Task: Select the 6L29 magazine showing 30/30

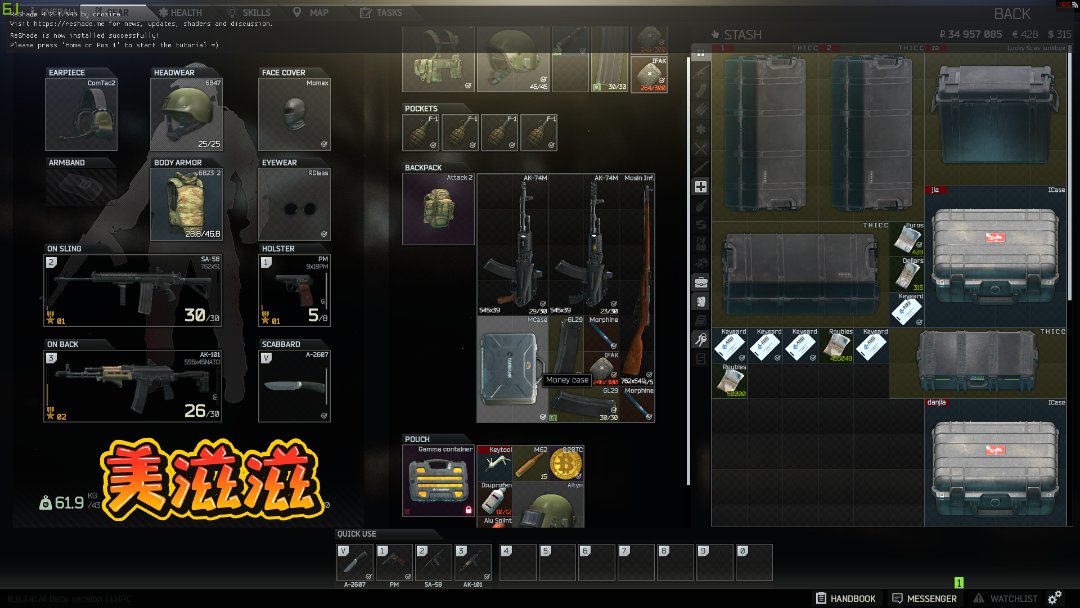Action: [584, 404]
